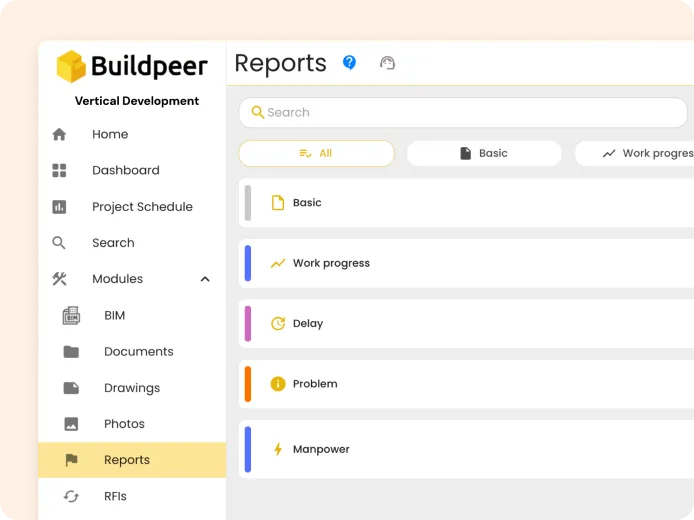Click the purple color bar on Delay row

tap(248, 324)
